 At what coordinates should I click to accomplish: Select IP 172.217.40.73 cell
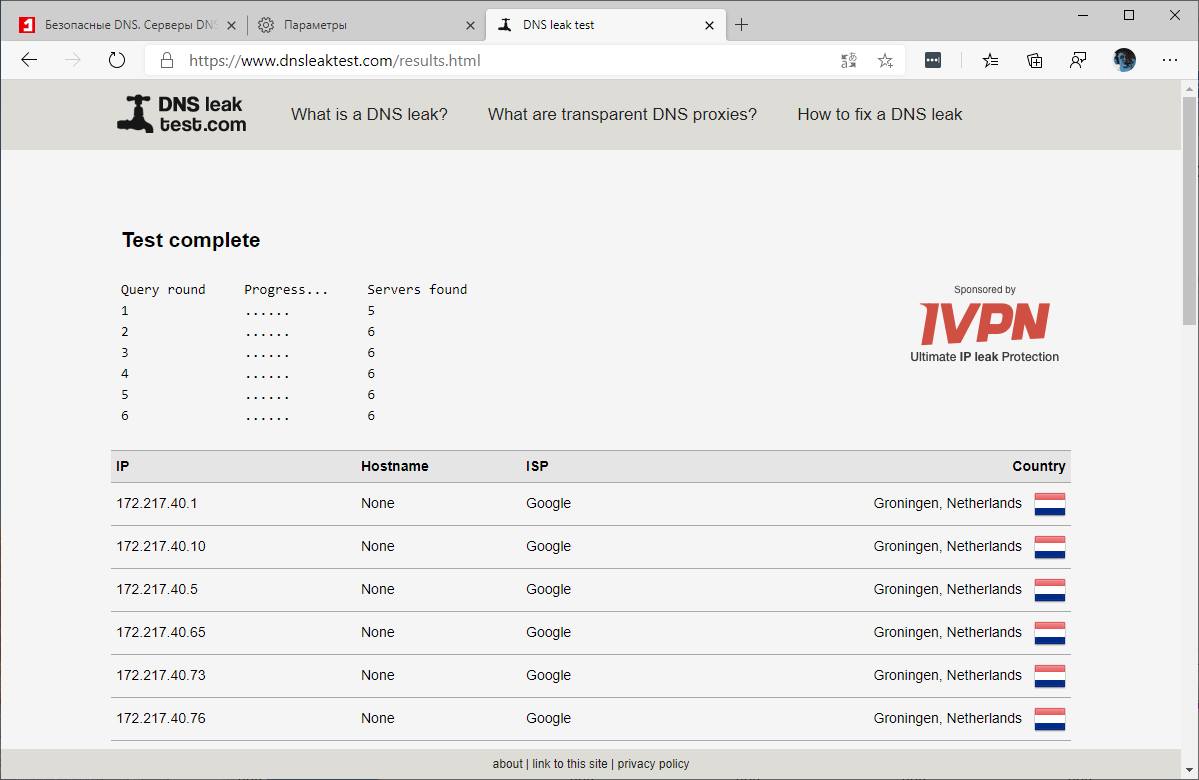point(161,675)
